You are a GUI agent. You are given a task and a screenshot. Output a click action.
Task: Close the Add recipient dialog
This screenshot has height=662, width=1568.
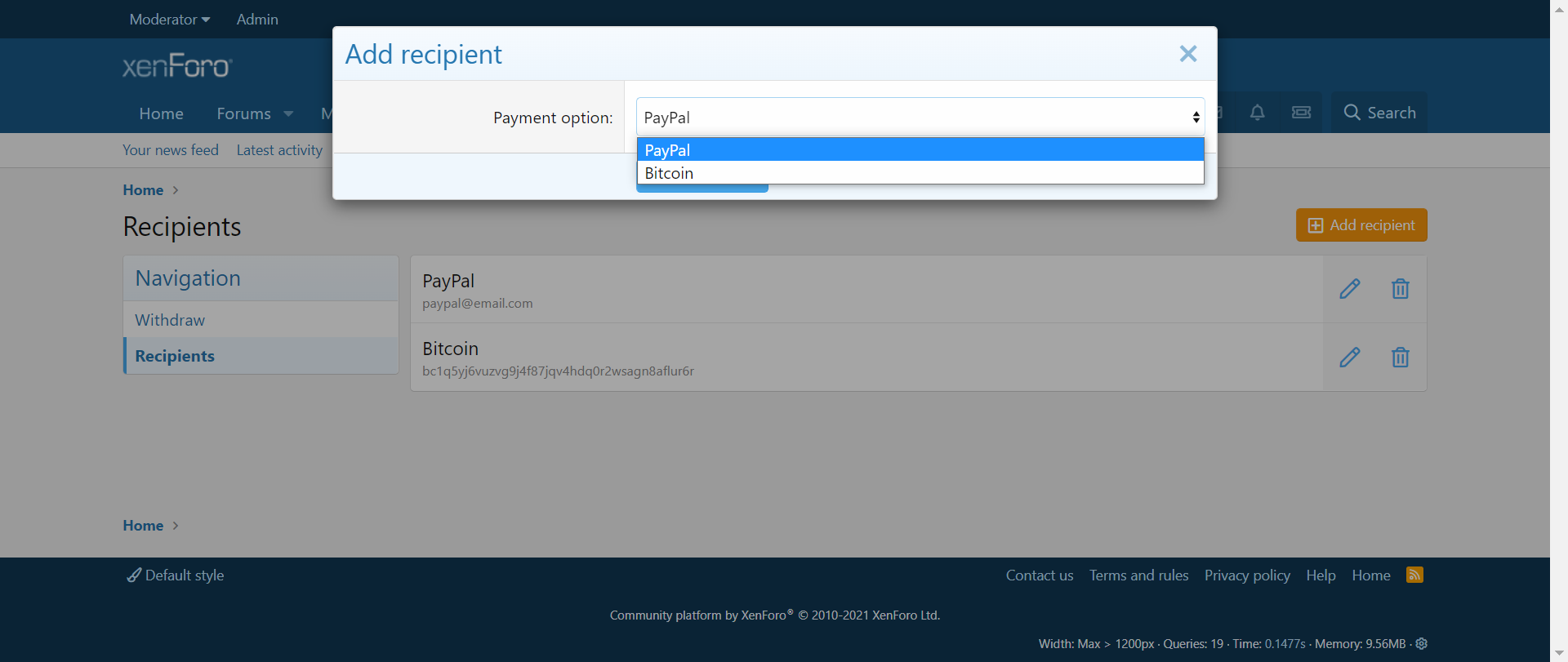pyautogui.click(x=1188, y=54)
